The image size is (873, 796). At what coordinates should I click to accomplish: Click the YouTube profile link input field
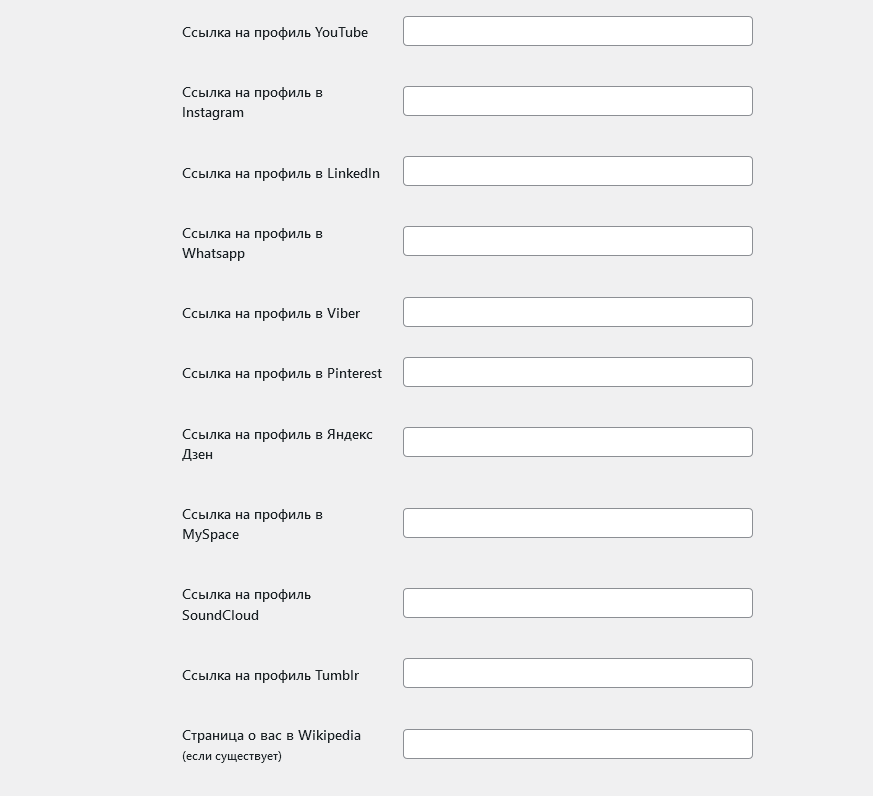578,31
